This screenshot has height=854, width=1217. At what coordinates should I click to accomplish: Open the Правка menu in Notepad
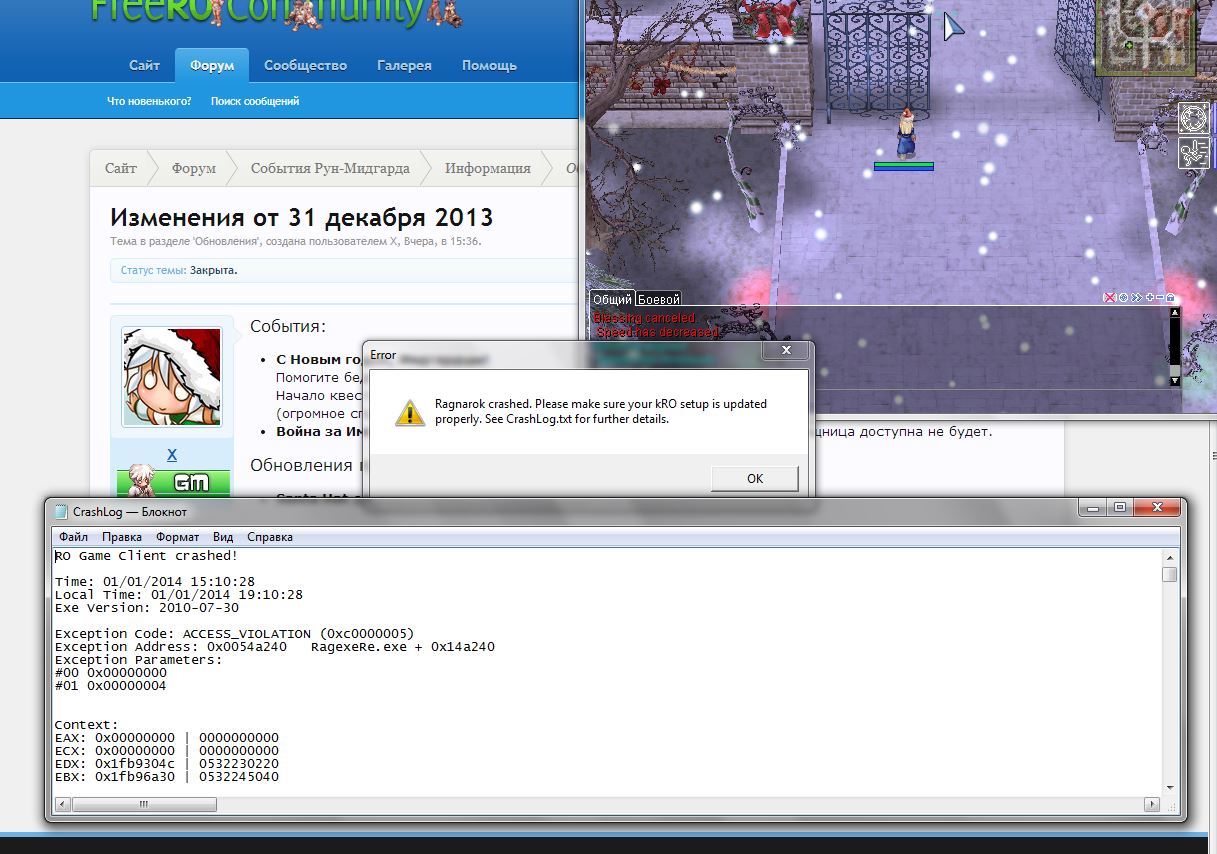pos(121,537)
